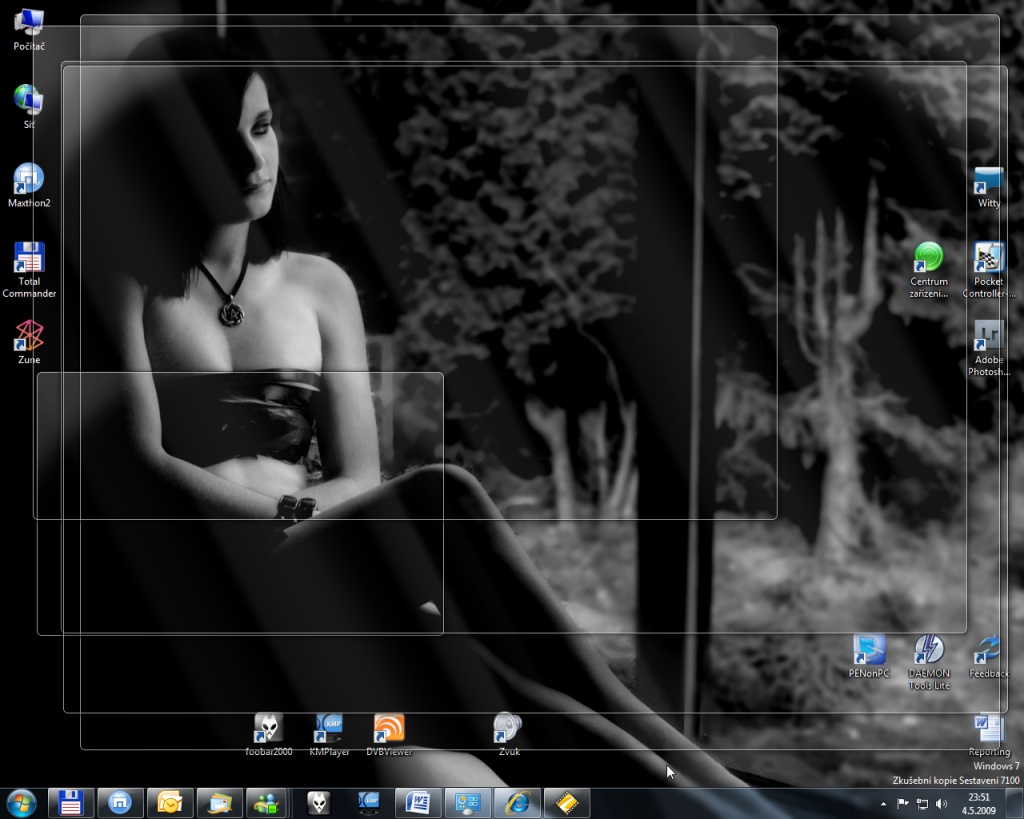Select the Počítač desktop icon
1024x819 pixels.
click(x=29, y=30)
